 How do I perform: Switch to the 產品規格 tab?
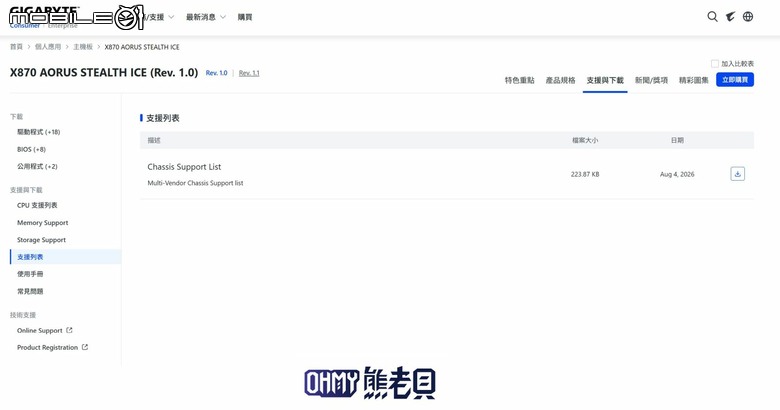560,80
